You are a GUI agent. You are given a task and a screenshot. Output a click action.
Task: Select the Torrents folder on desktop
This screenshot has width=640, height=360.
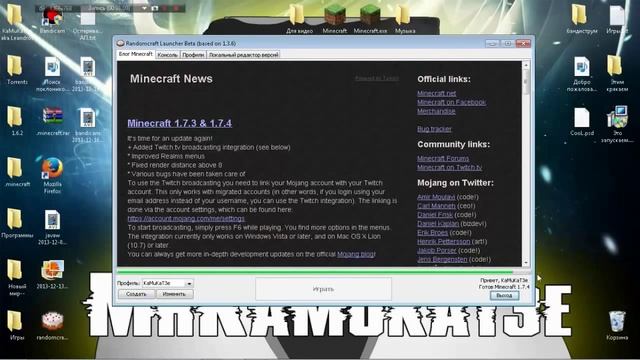pos(17,70)
